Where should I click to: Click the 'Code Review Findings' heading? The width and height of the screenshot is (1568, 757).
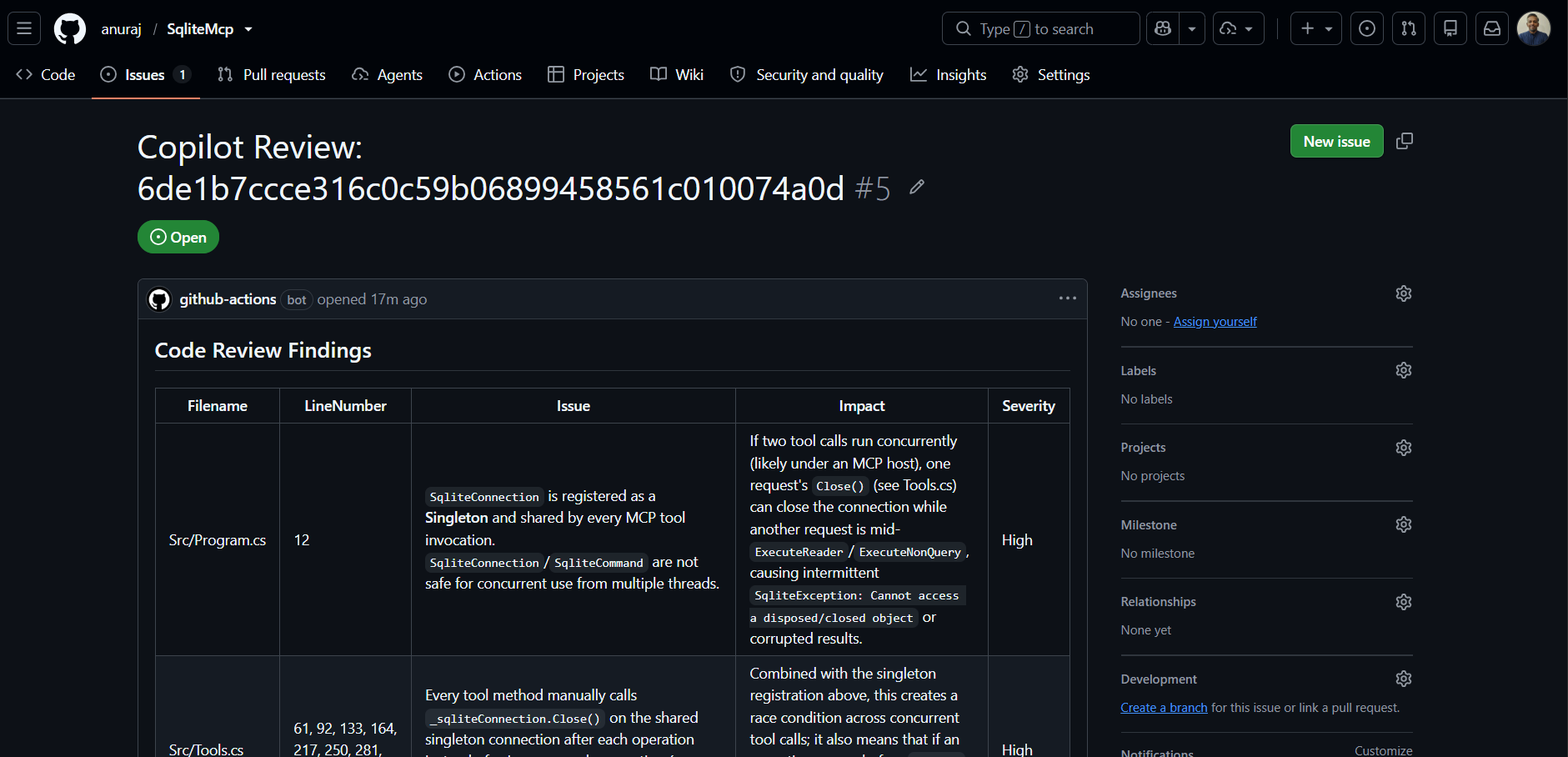(x=263, y=350)
